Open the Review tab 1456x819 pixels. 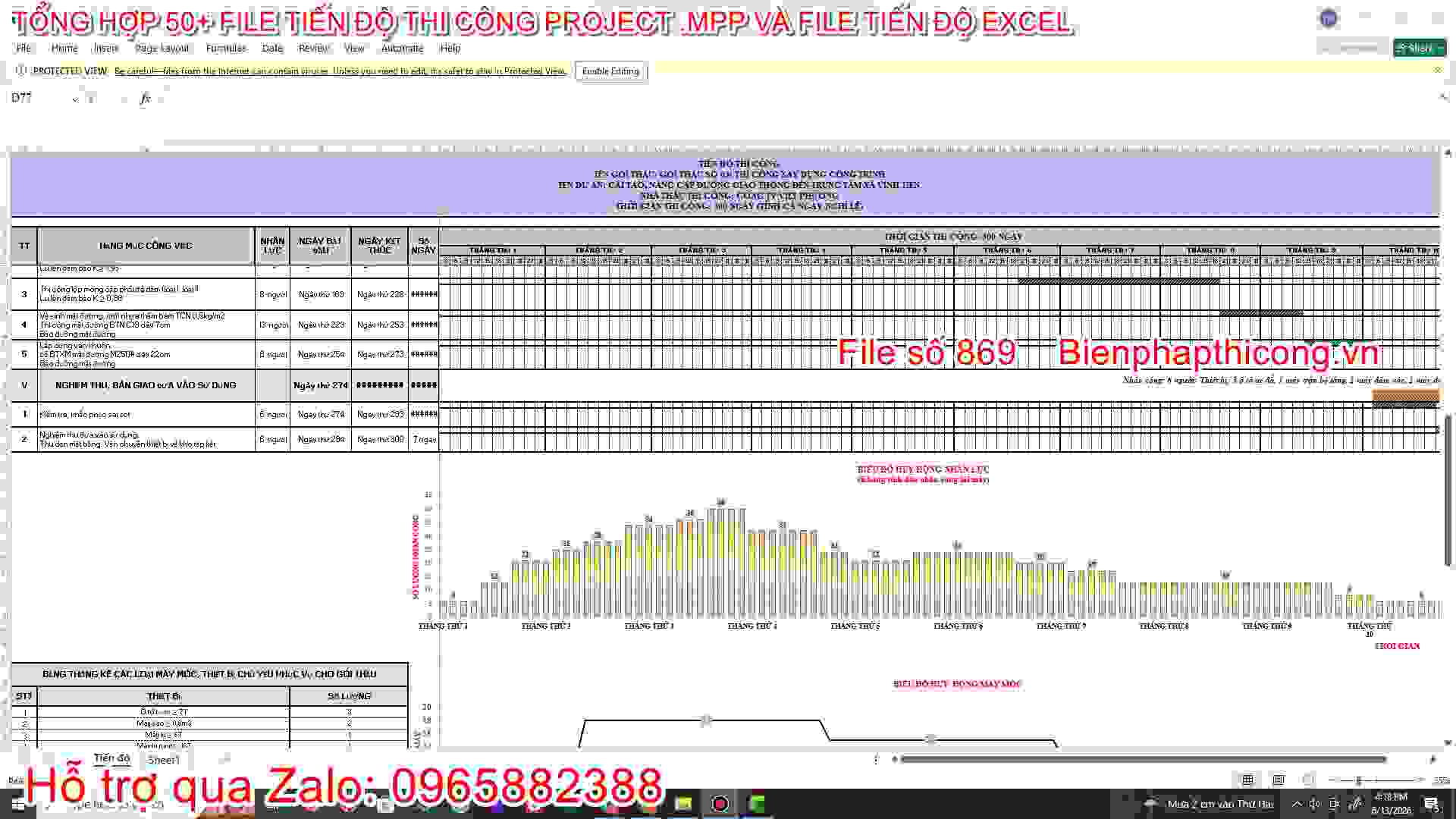tap(313, 48)
